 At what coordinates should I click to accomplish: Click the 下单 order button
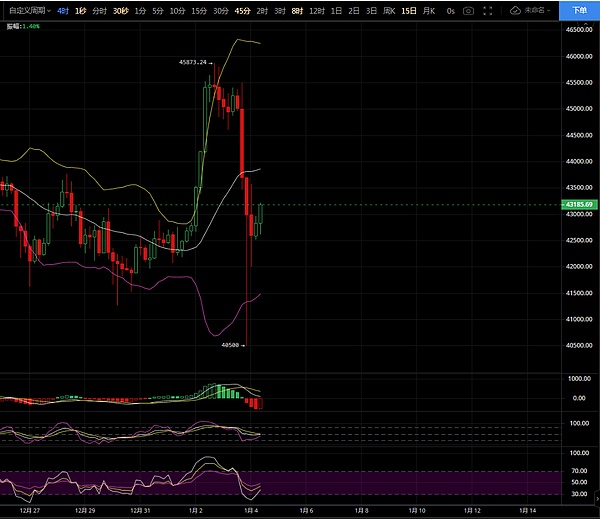click(580, 10)
